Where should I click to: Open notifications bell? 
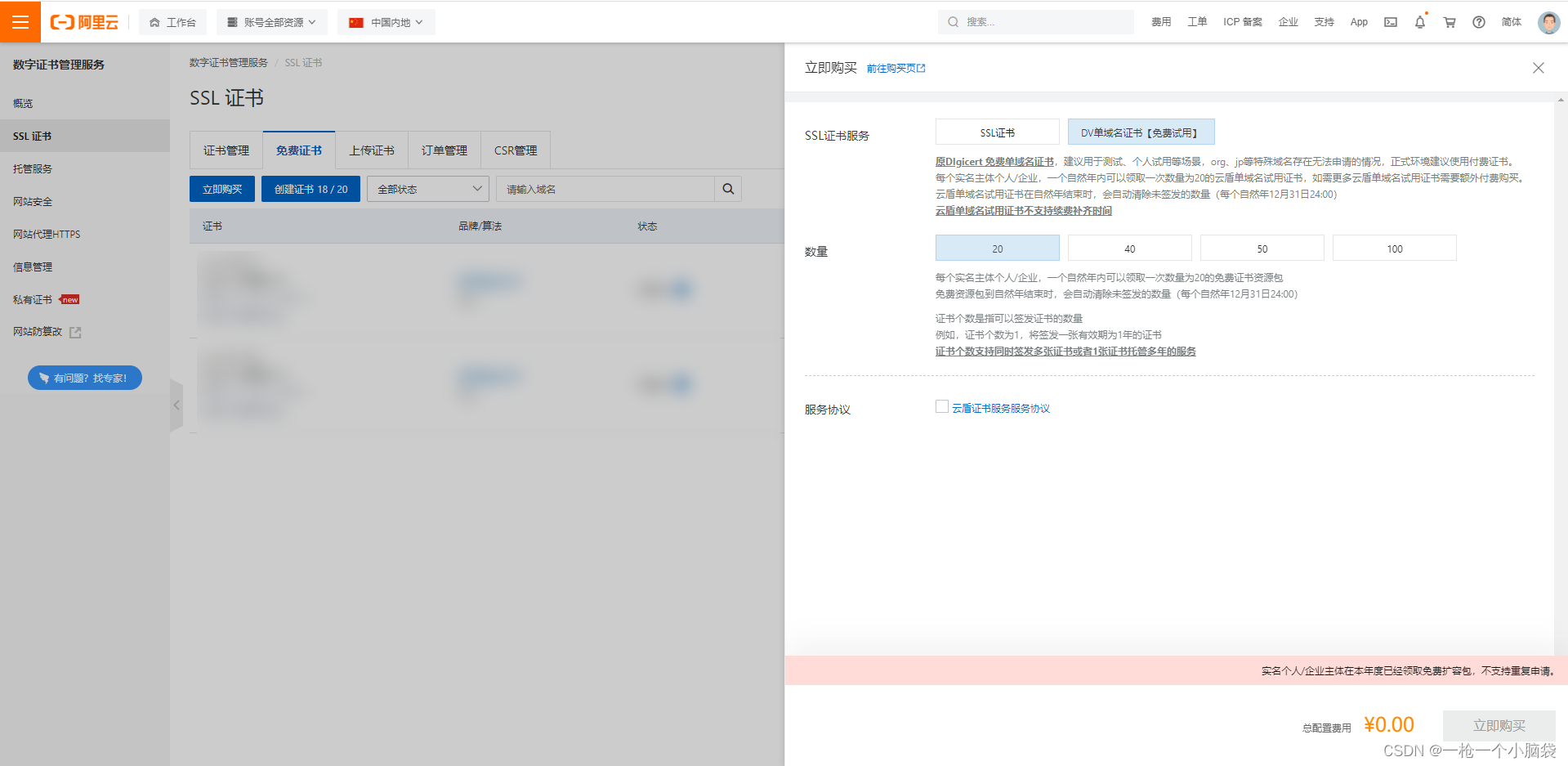[x=1420, y=22]
